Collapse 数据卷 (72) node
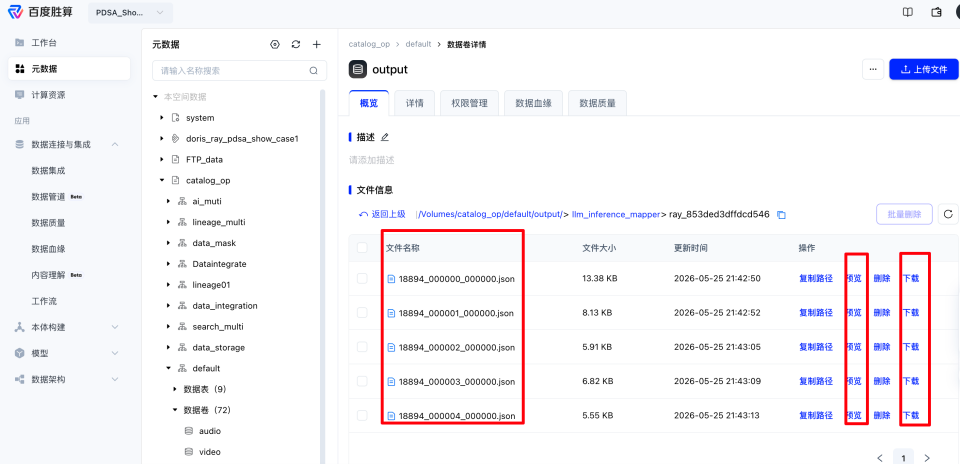960x464 pixels. [x=174, y=410]
